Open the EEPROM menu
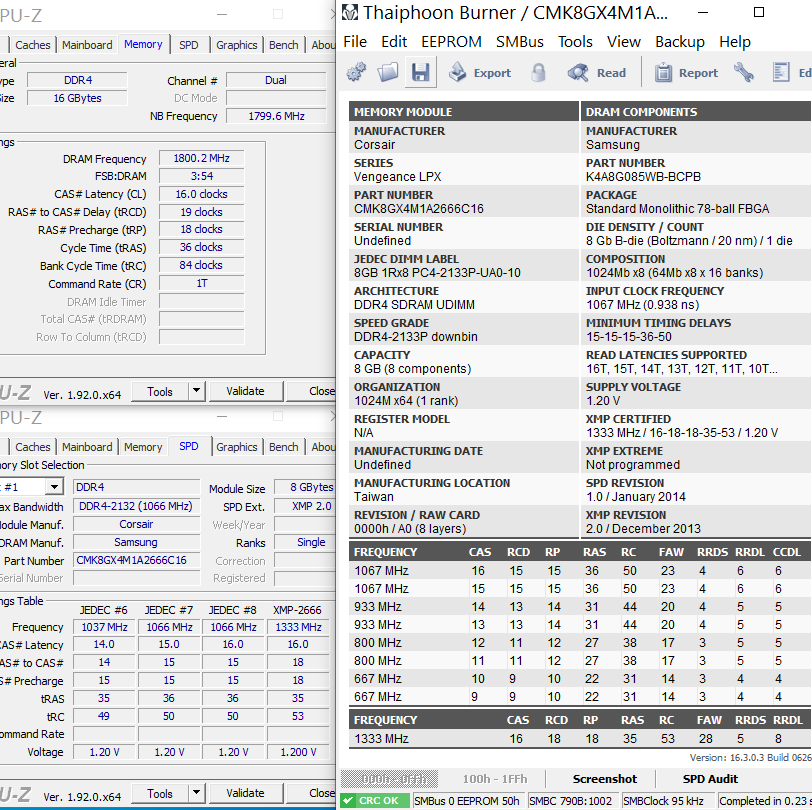812x810 pixels. pos(451,41)
